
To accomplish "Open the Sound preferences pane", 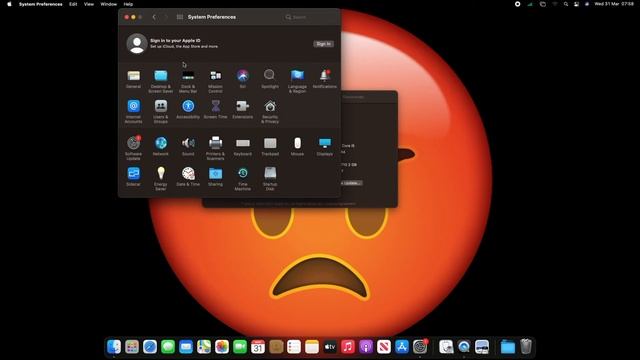I will click(188, 146).
